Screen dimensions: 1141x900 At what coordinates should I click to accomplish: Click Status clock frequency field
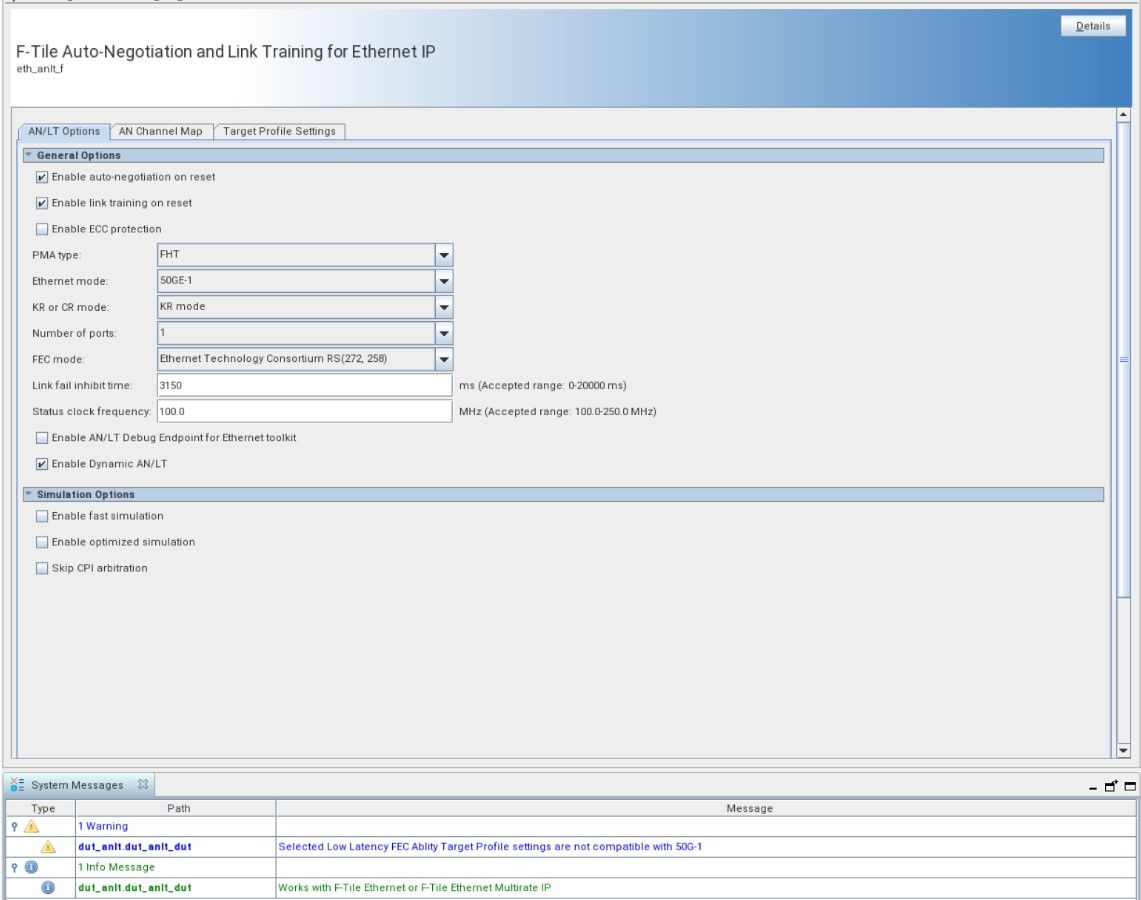304,412
